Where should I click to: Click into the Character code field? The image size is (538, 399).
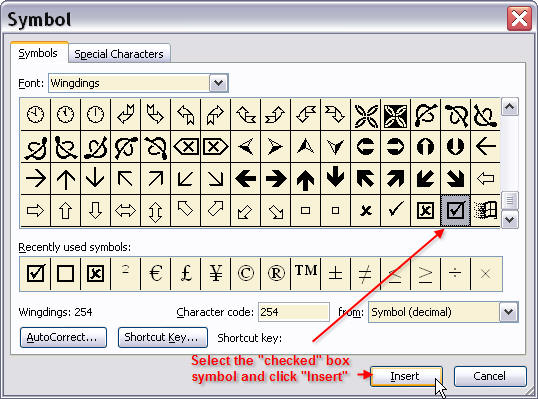pyautogui.click(x=294, y=312)
